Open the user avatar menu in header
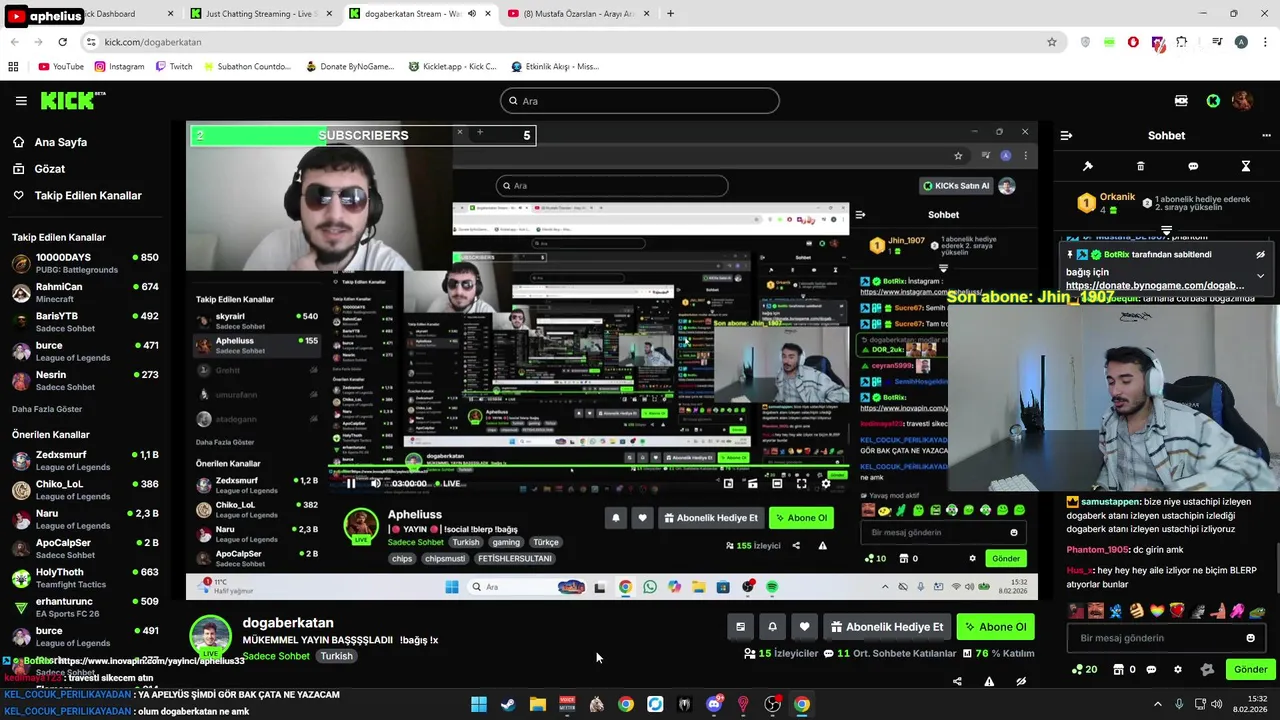1280x720 pixels. (x=1242, y=100)
